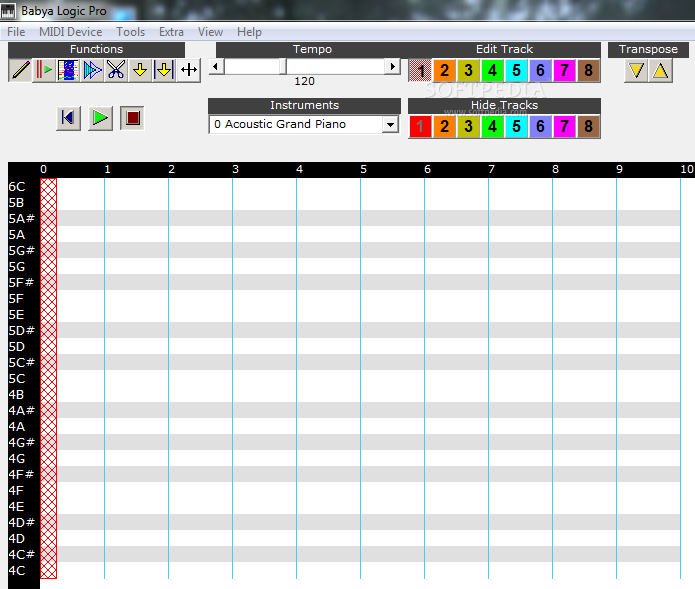The height and width of the screenshot is (589, 695).
Task: Click the 4G# note row label
Action: (x=22, y=443)
